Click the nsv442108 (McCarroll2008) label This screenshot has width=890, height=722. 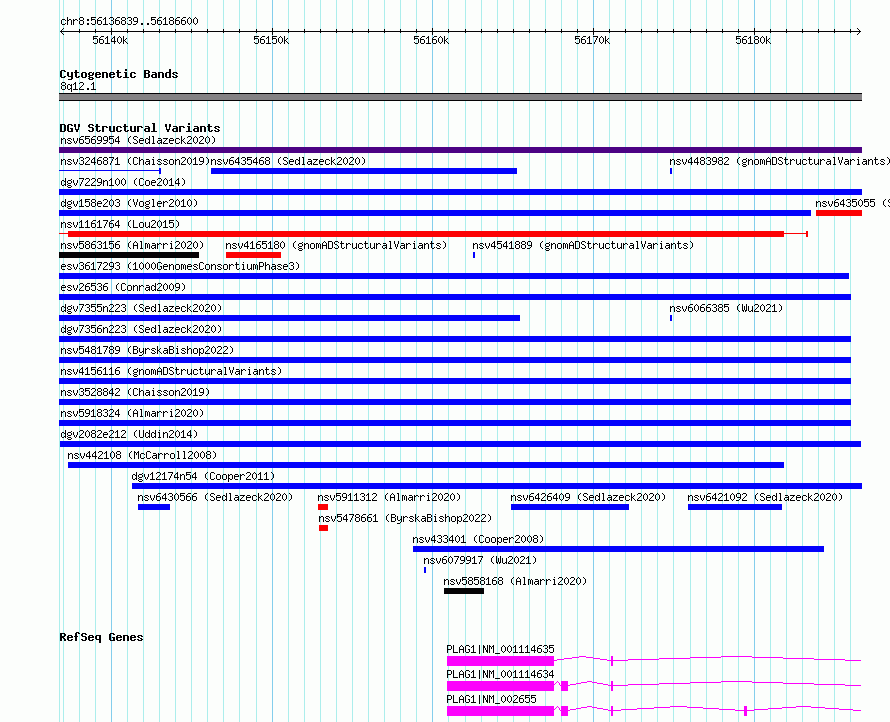pyautogui.click(x=142, y=455)
